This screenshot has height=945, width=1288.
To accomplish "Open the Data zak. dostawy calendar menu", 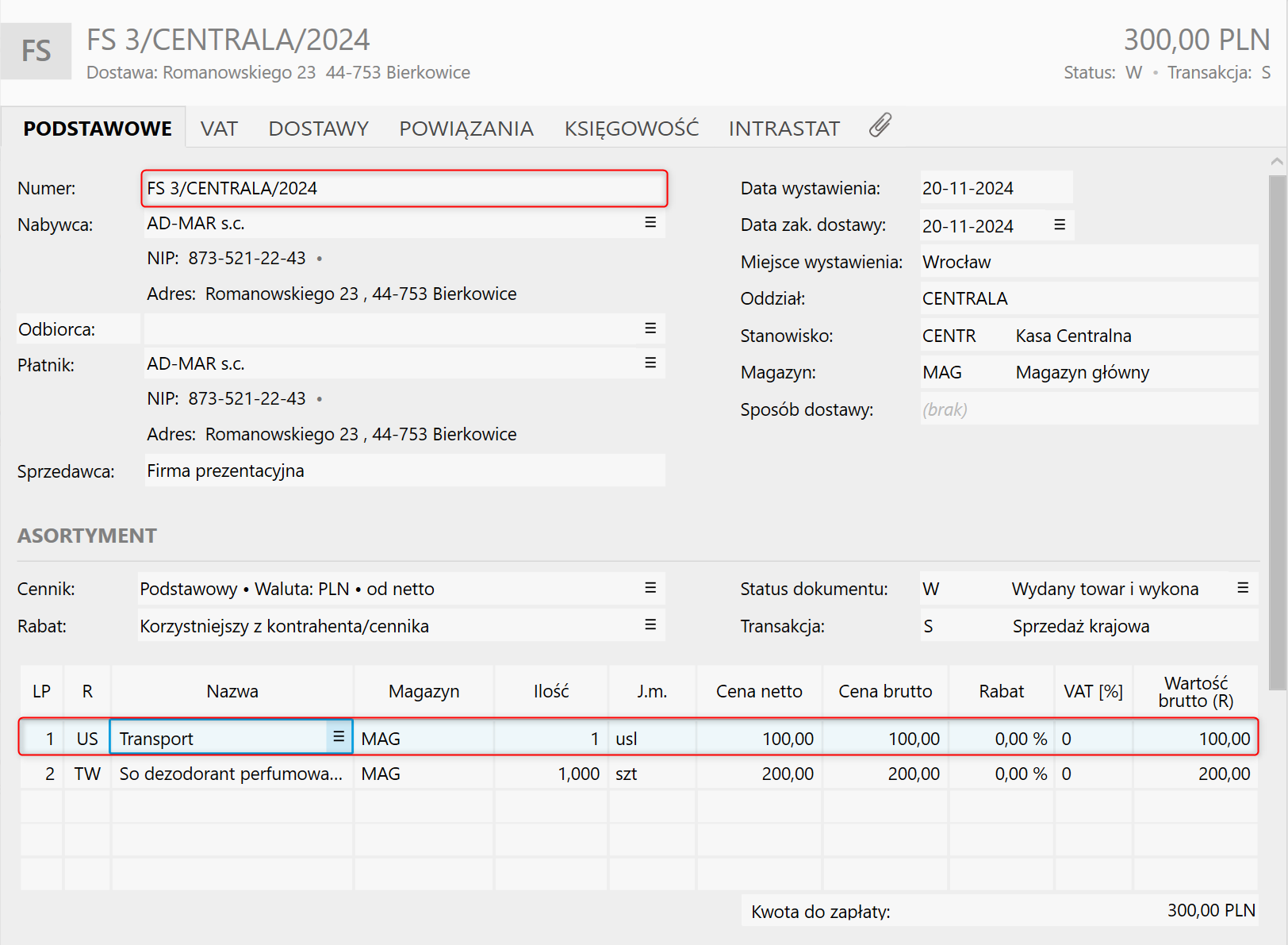I will click(x=1059, y=225).
